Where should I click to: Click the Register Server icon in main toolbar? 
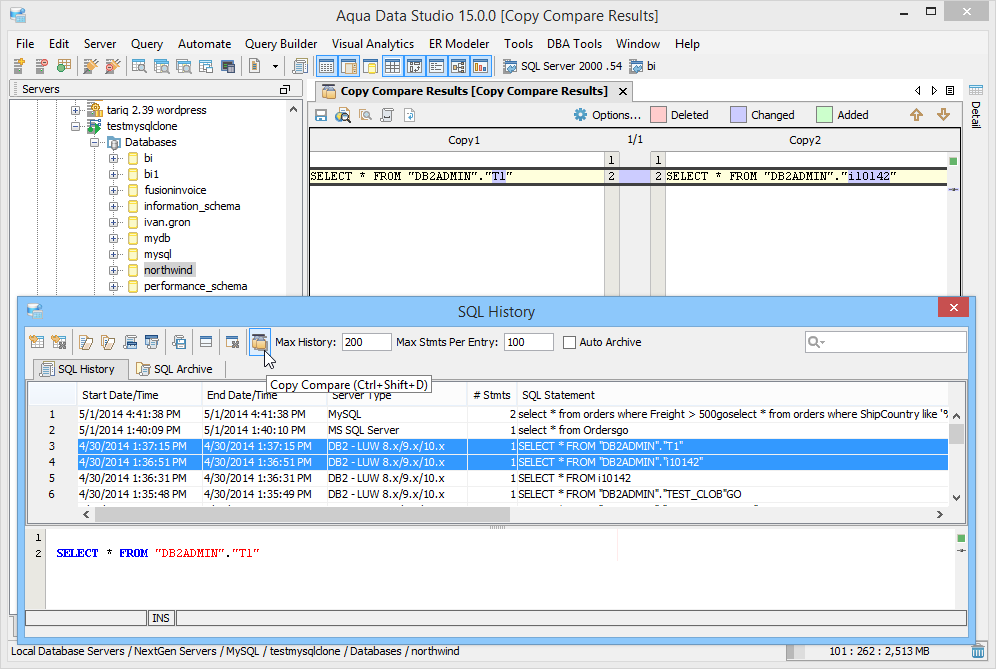pyautogui.click(x=19, y=66)
